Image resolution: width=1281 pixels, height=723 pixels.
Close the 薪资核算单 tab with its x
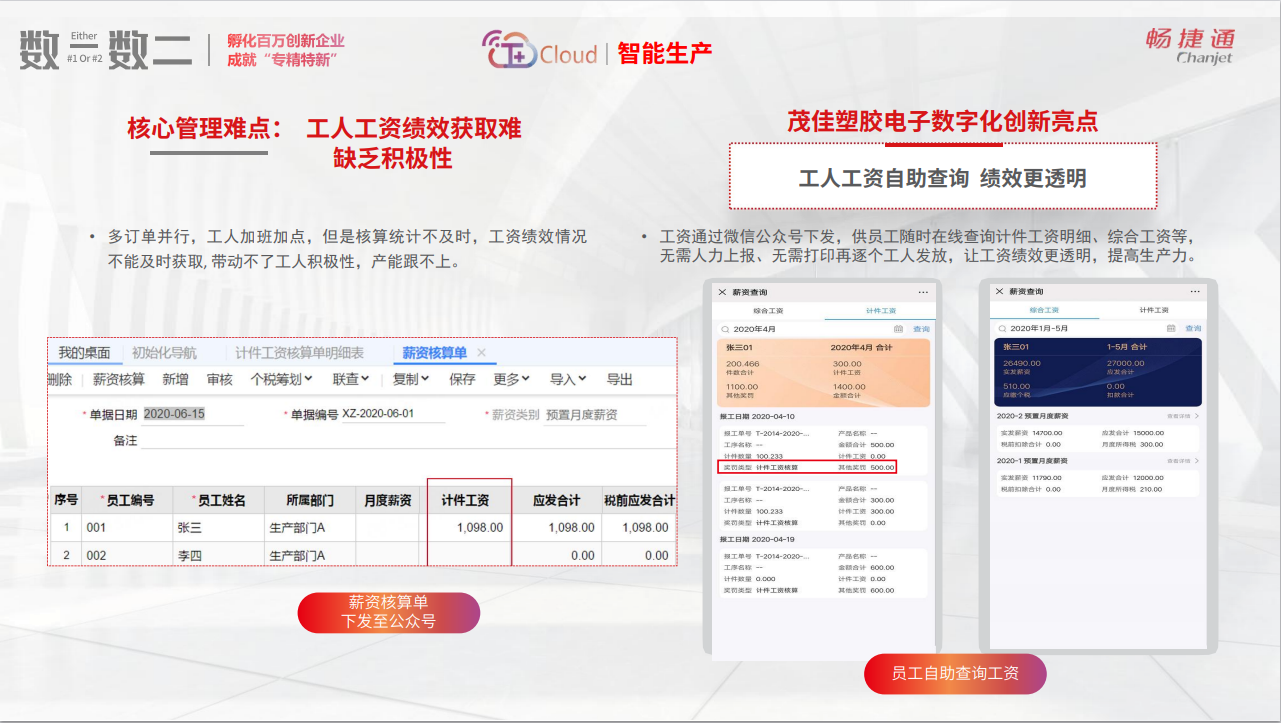point(481,353)
